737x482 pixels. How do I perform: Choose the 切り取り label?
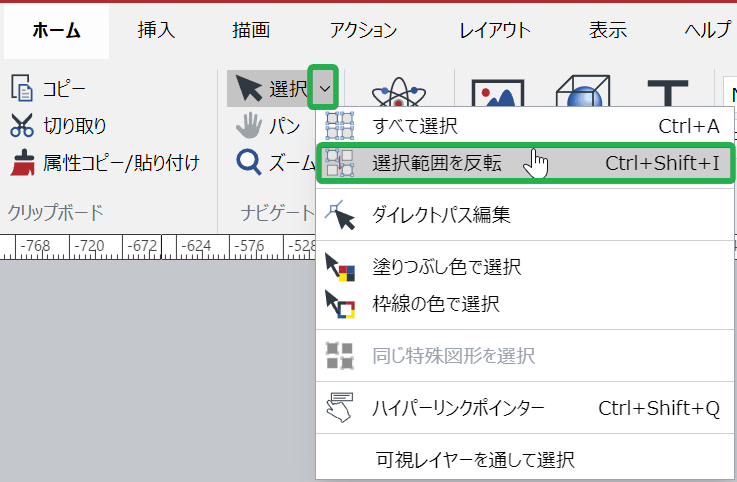tap(75, 126)
